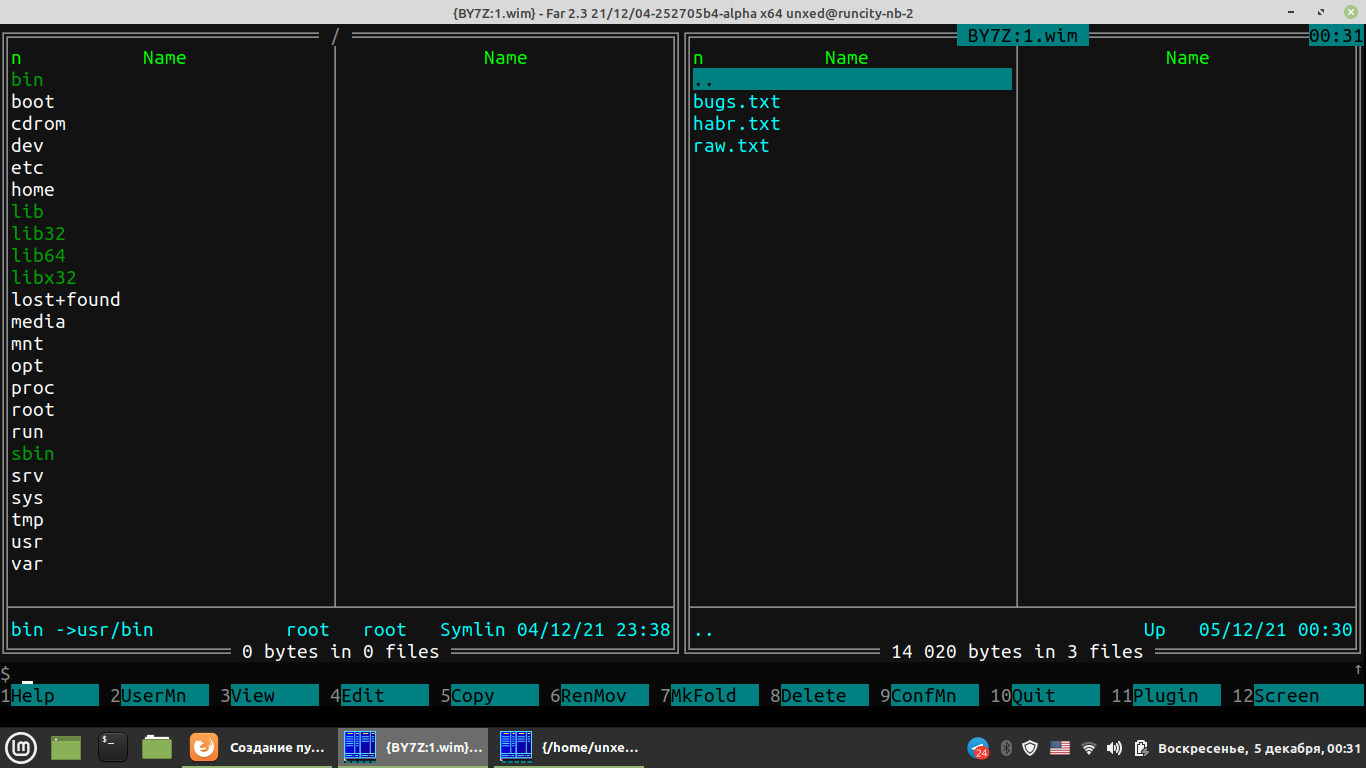Select the sbin symlink entry
Screen dimensions: 1366x768
[33, 453]
